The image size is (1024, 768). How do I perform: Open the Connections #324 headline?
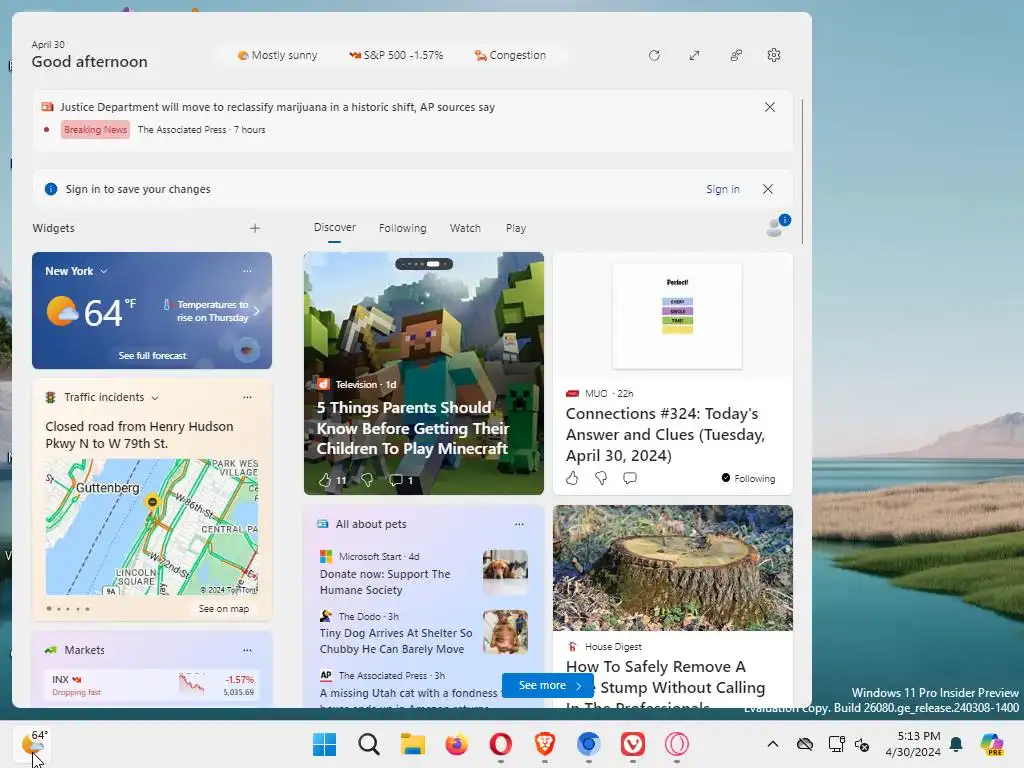point(665,434)
